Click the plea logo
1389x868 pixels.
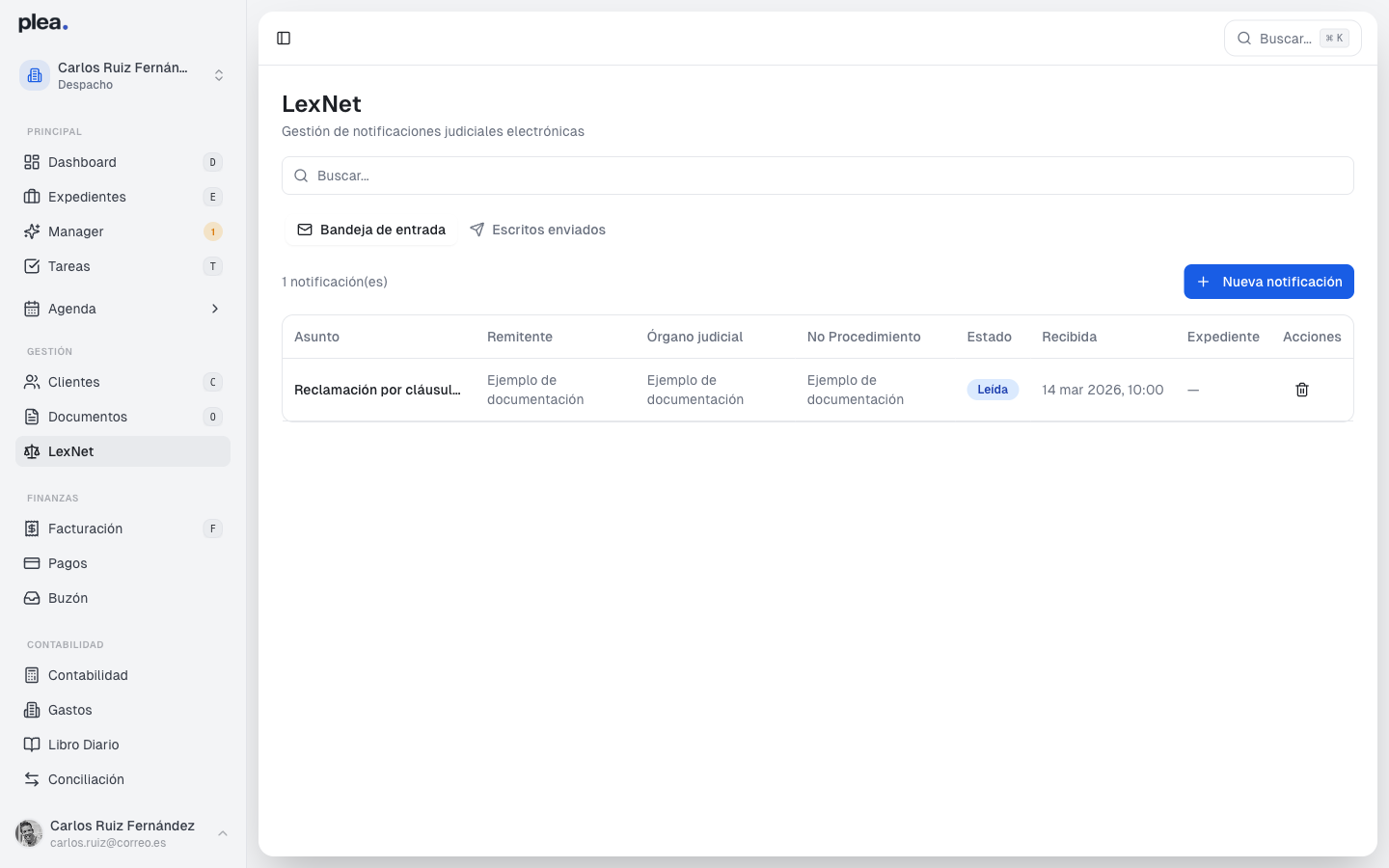point(43,23)
